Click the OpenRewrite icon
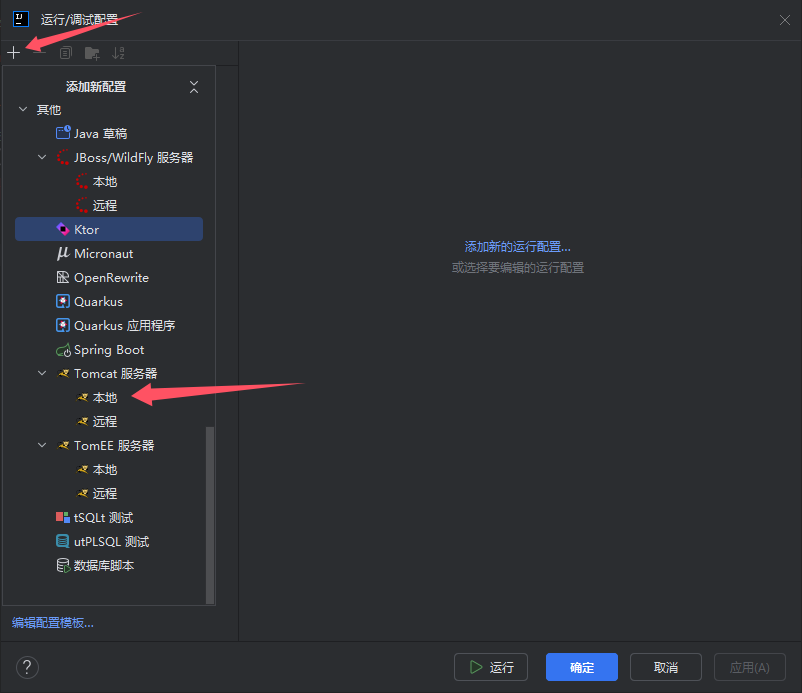 (x=63, y=277)
